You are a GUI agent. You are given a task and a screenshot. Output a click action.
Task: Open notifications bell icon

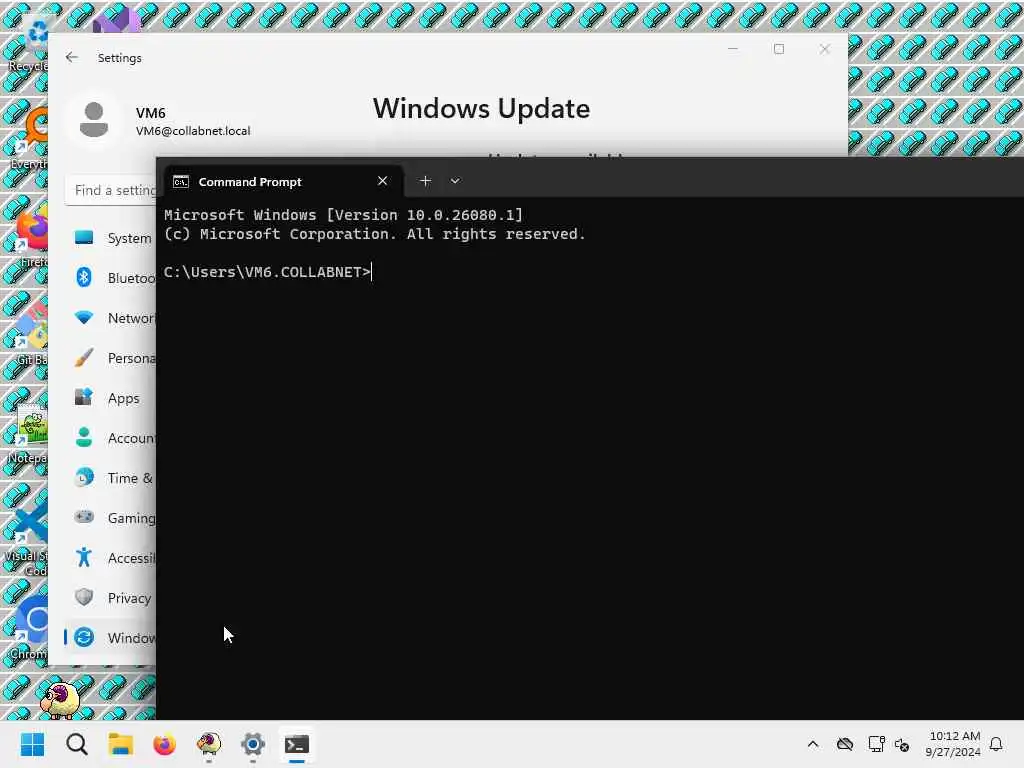(996, 744)
